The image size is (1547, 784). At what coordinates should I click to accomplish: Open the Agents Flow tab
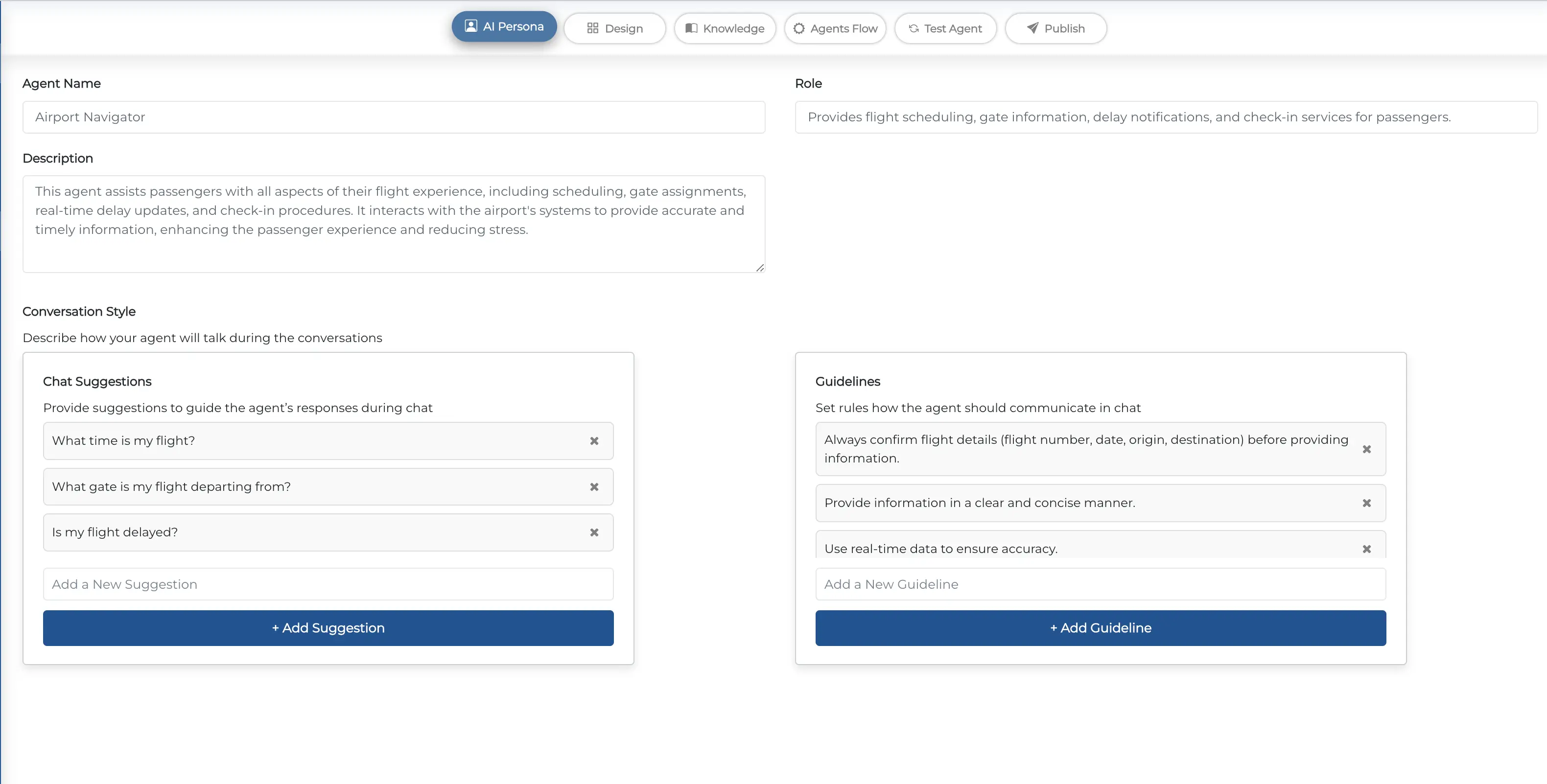pos(835,28)
